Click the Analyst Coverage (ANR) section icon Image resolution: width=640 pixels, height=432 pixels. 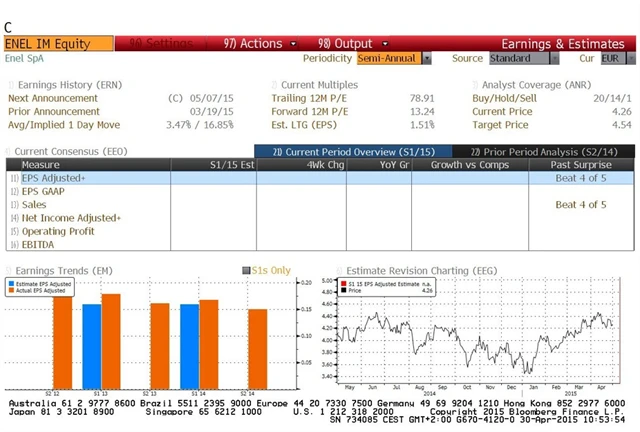point(475,86)
